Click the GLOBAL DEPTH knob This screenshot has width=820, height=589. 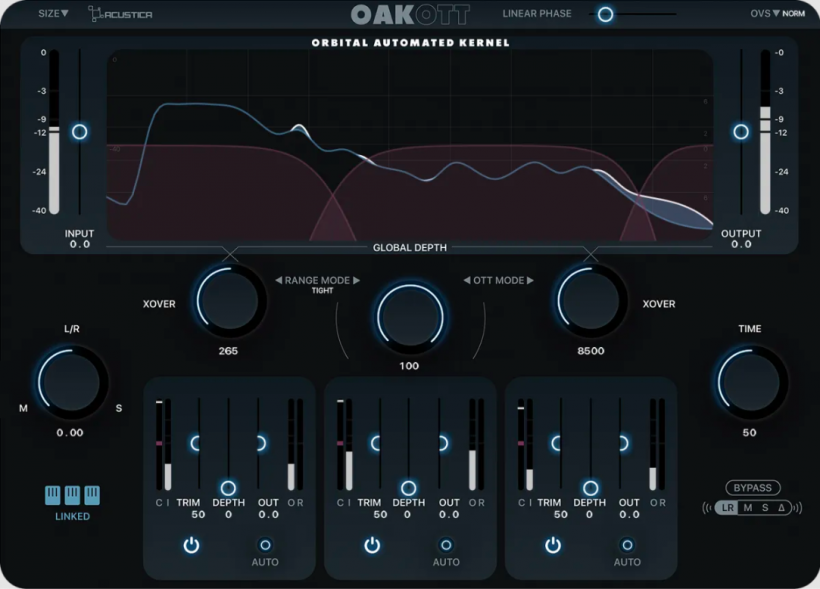pyautogui.click(x=410, y=318)
